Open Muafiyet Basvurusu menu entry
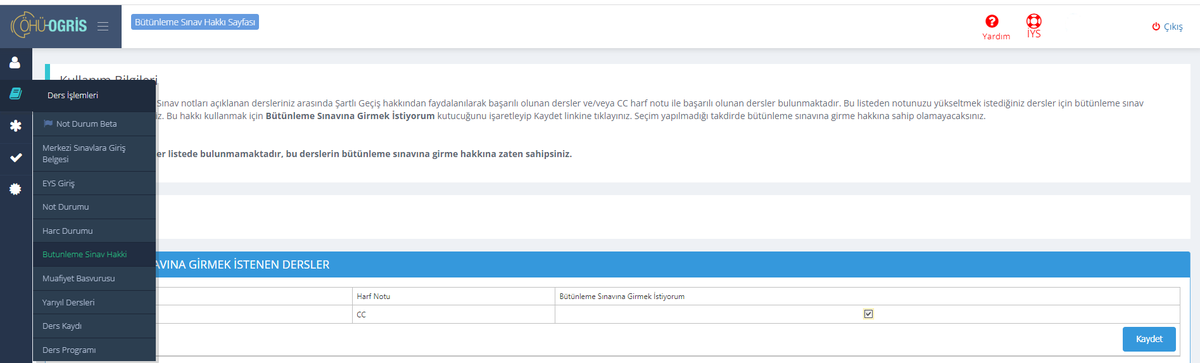The width and height of the screenshot is (1200, 363). tap(94, 278)
